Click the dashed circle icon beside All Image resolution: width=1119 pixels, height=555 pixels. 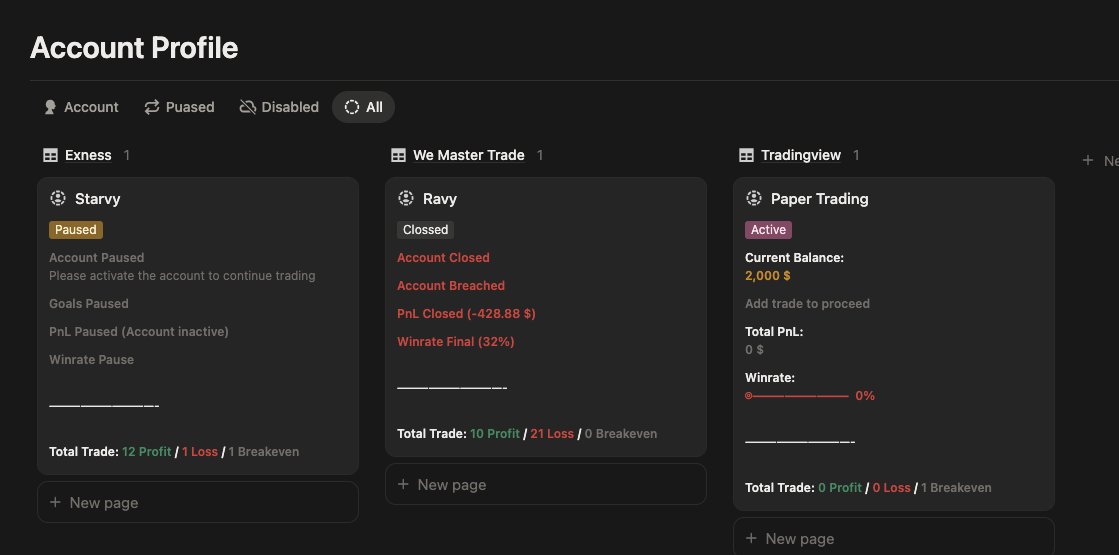point(352,107)
